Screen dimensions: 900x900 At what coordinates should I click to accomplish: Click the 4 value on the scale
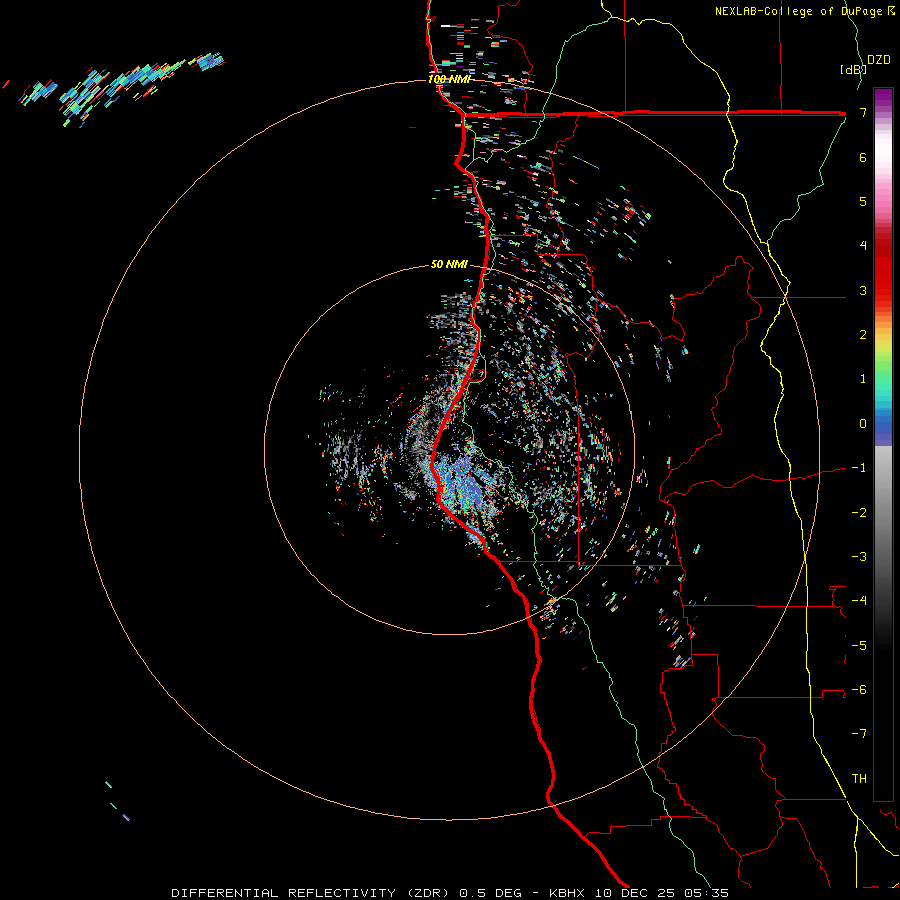click(x=863, y=246)
